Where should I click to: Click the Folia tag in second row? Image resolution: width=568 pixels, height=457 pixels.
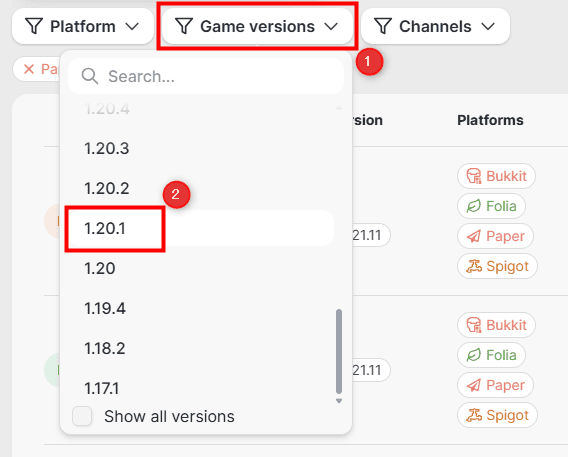491,355
